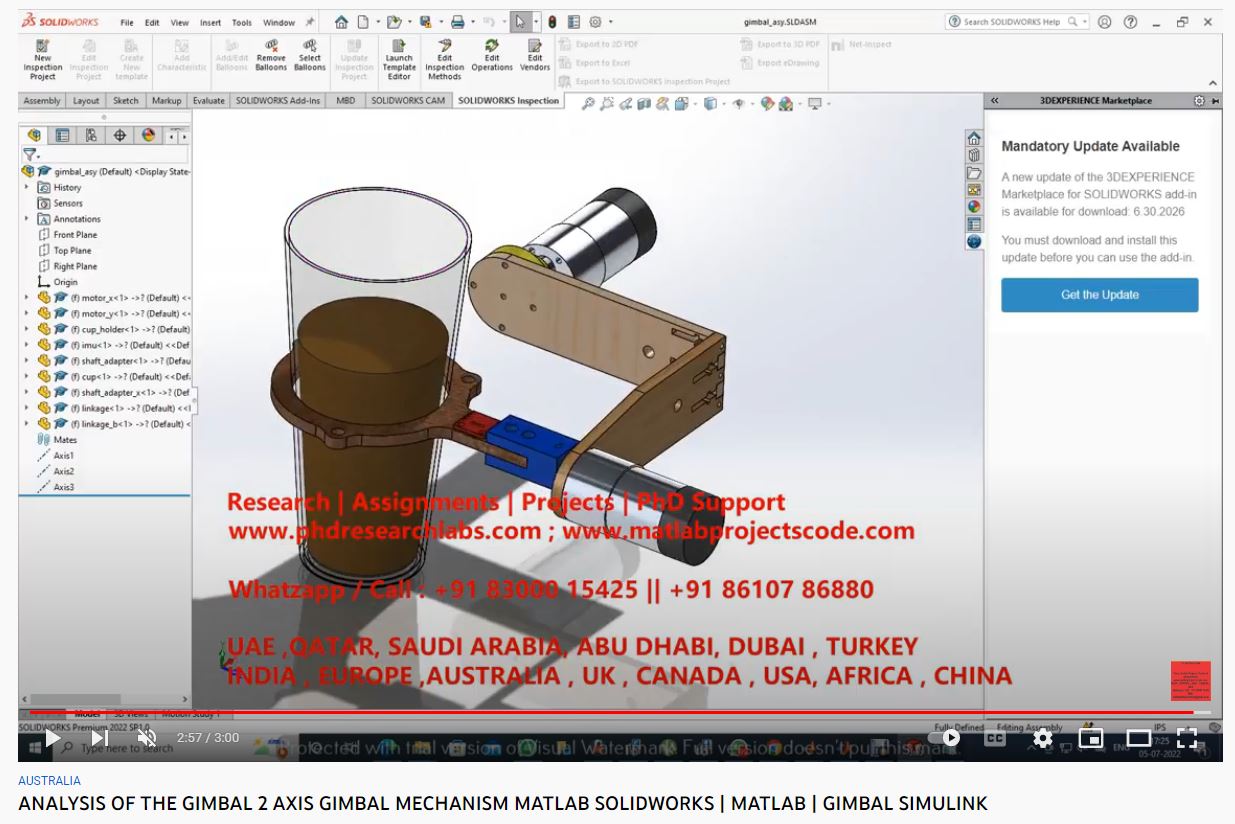Image resolution: width=1235 pixels, height=824 pixels.
Task: Toggle miniplayer mode
Action: point(1091,738)
